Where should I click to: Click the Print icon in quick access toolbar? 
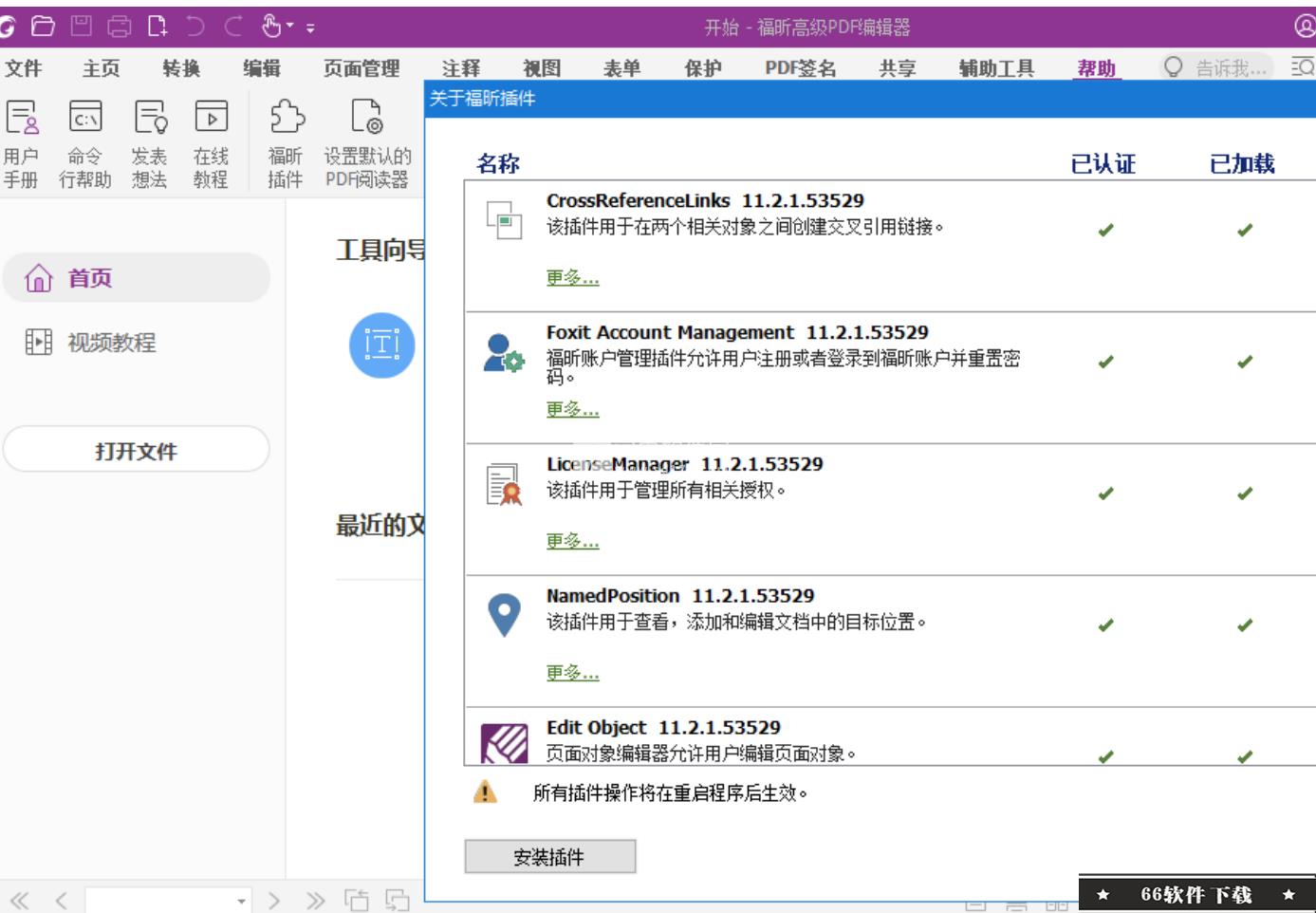click(120, 27)
